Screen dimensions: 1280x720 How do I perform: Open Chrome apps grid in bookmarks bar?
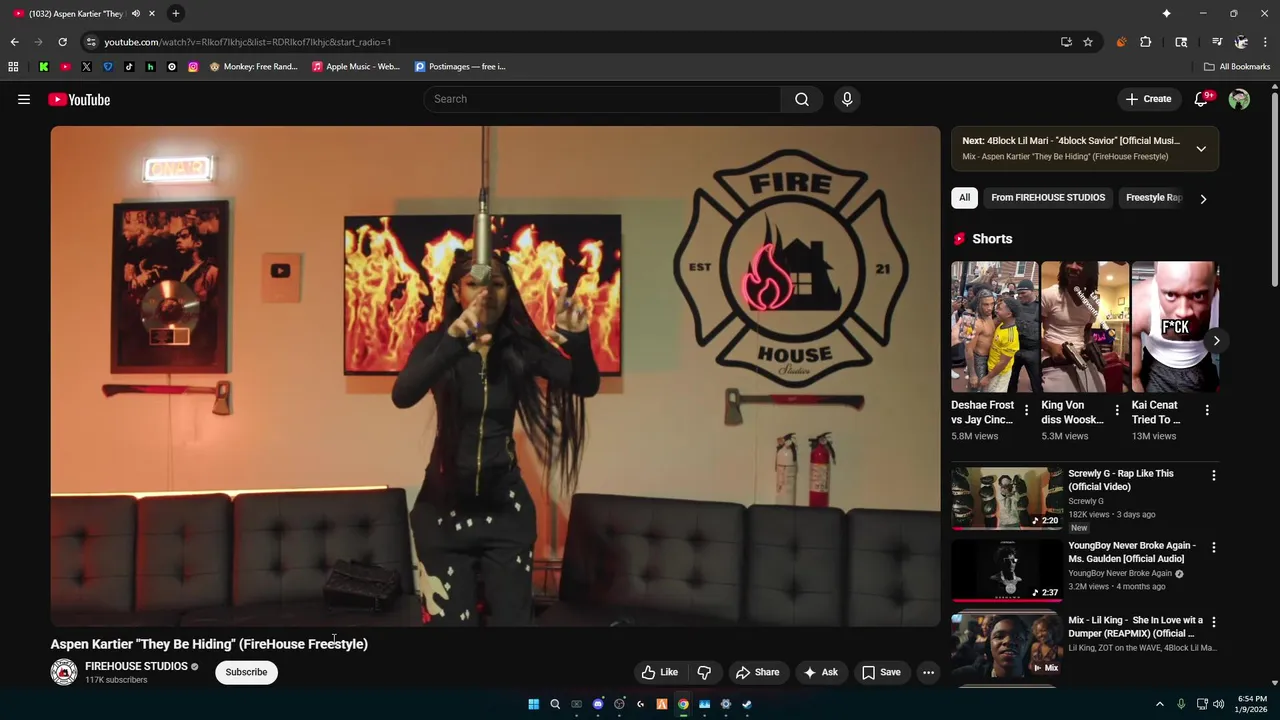tap(13, 67)
